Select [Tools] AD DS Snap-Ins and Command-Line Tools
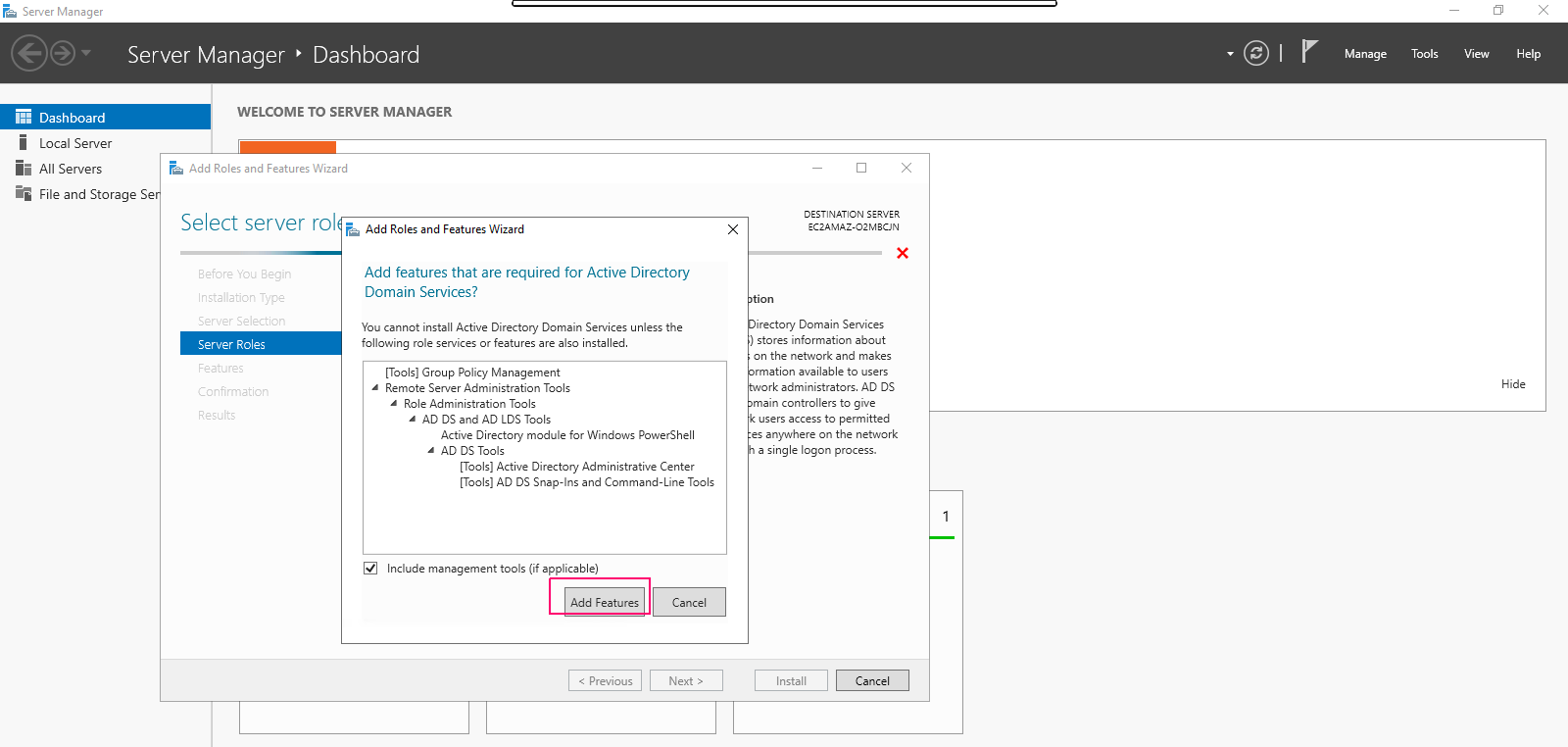1568x747 pixels. 587,482
